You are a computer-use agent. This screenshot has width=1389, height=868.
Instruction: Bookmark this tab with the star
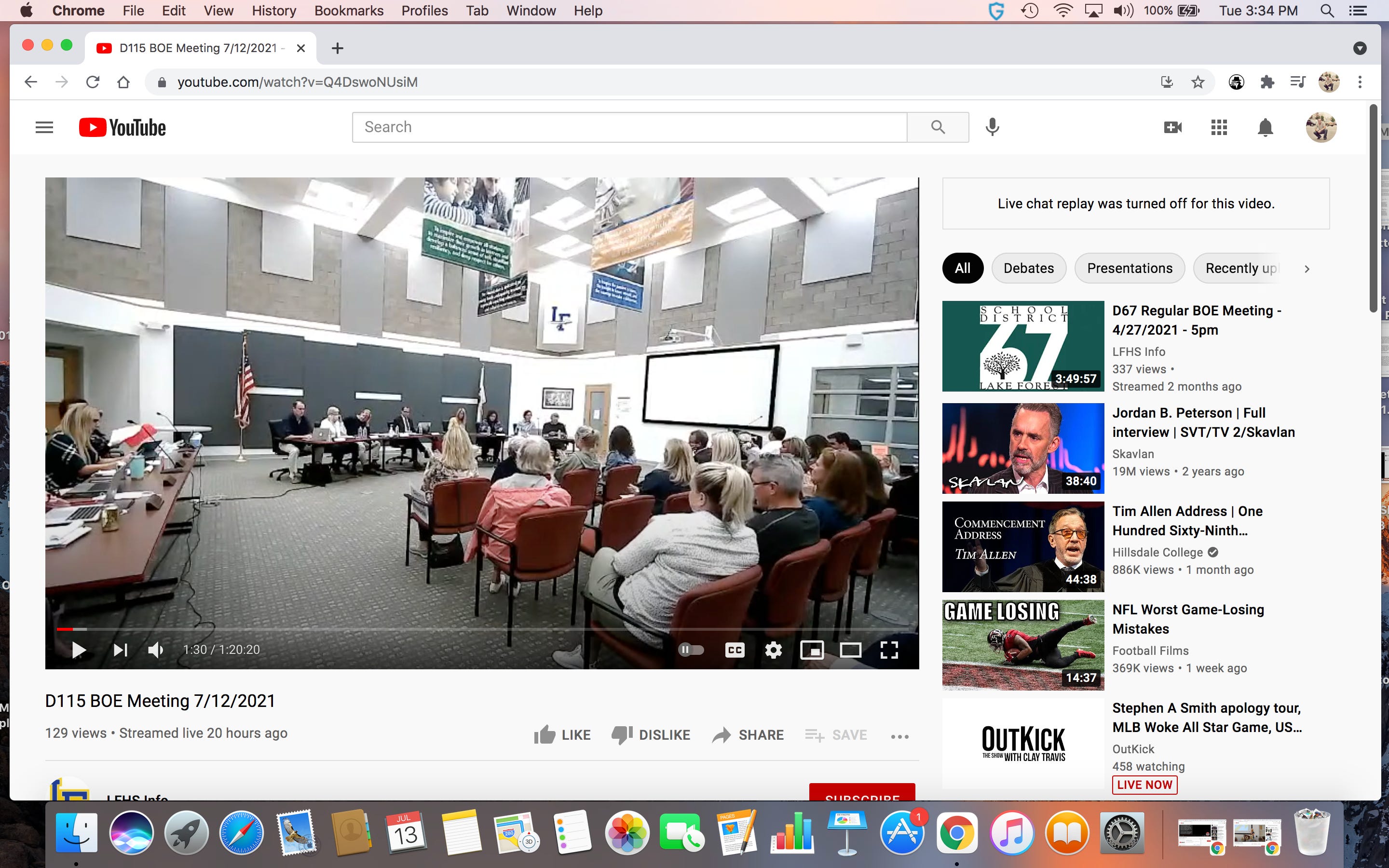pyautogui.click(x=1198, y=82)
